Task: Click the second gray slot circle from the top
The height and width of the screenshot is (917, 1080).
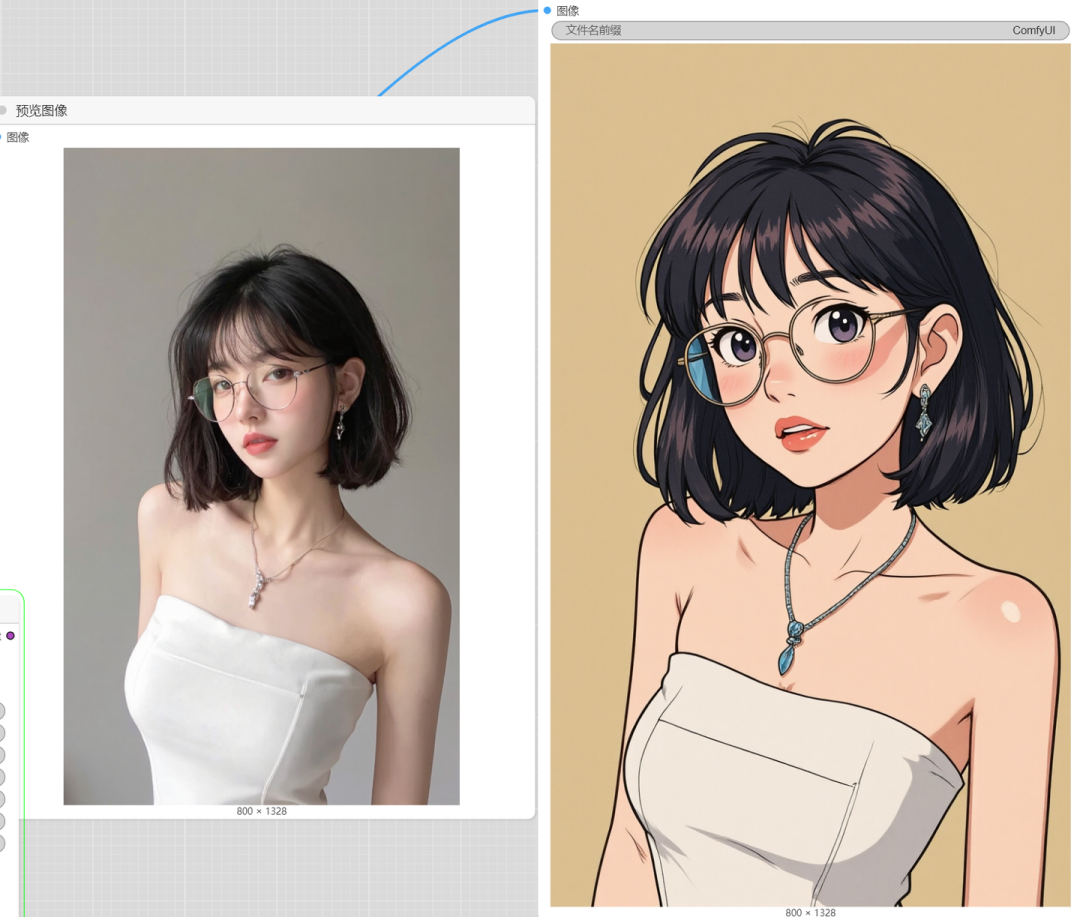Action: pos(1,732)
